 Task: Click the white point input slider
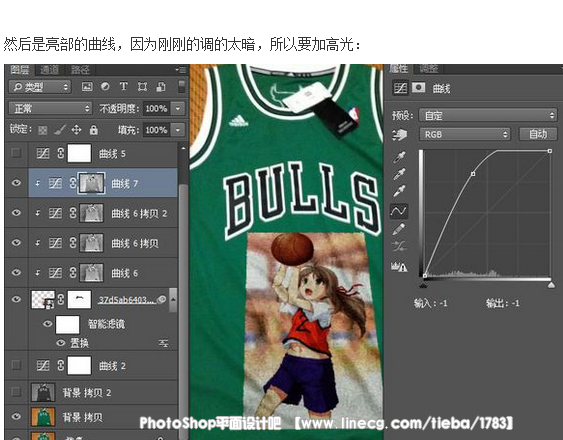551,285
